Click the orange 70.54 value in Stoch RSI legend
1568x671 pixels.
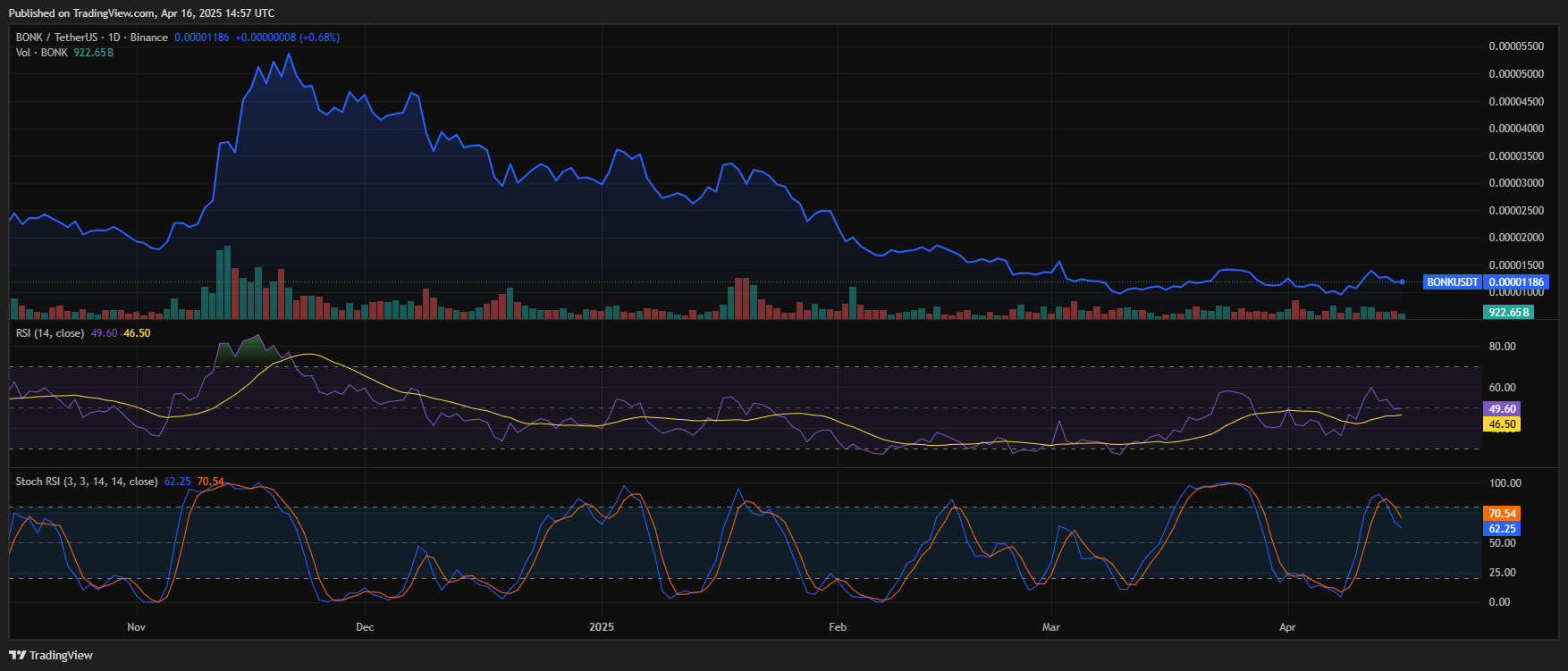(211, 482)
